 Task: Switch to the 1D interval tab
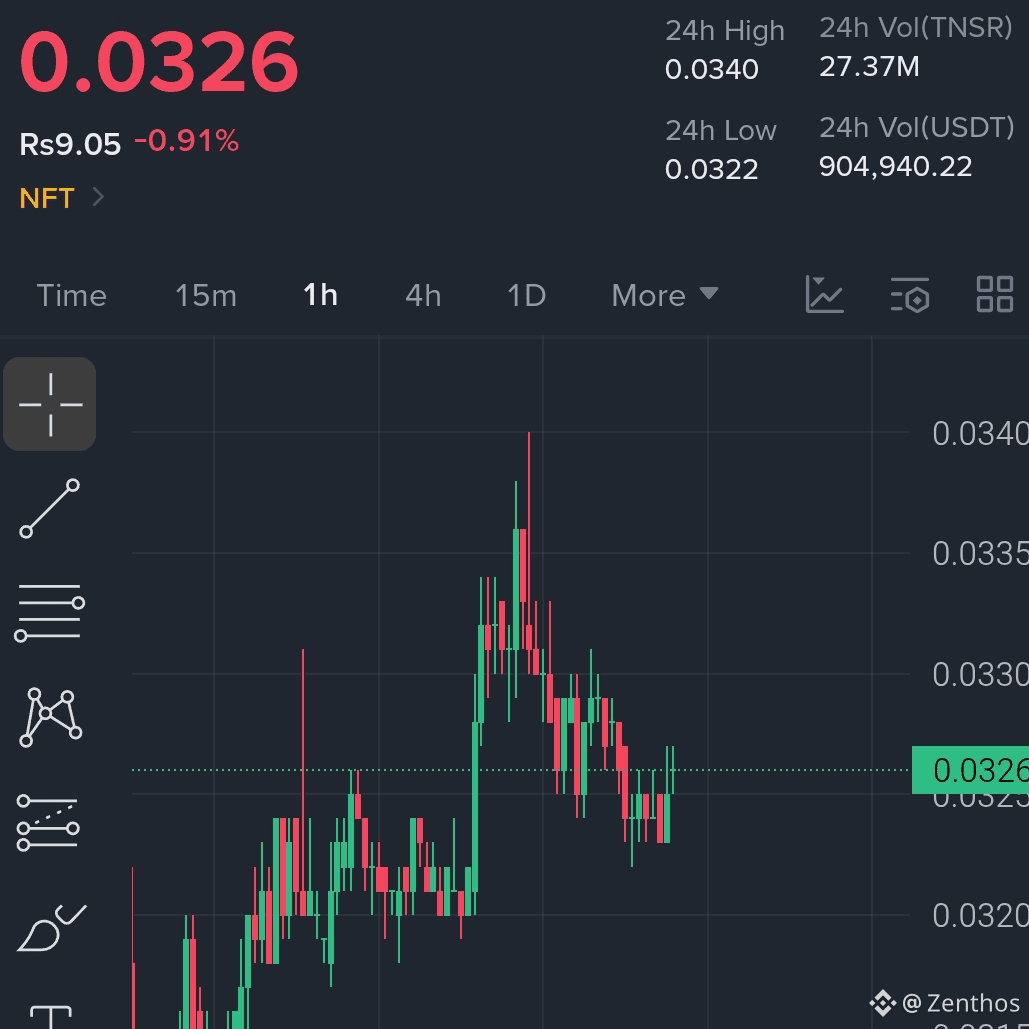click(x=526, y=295)
